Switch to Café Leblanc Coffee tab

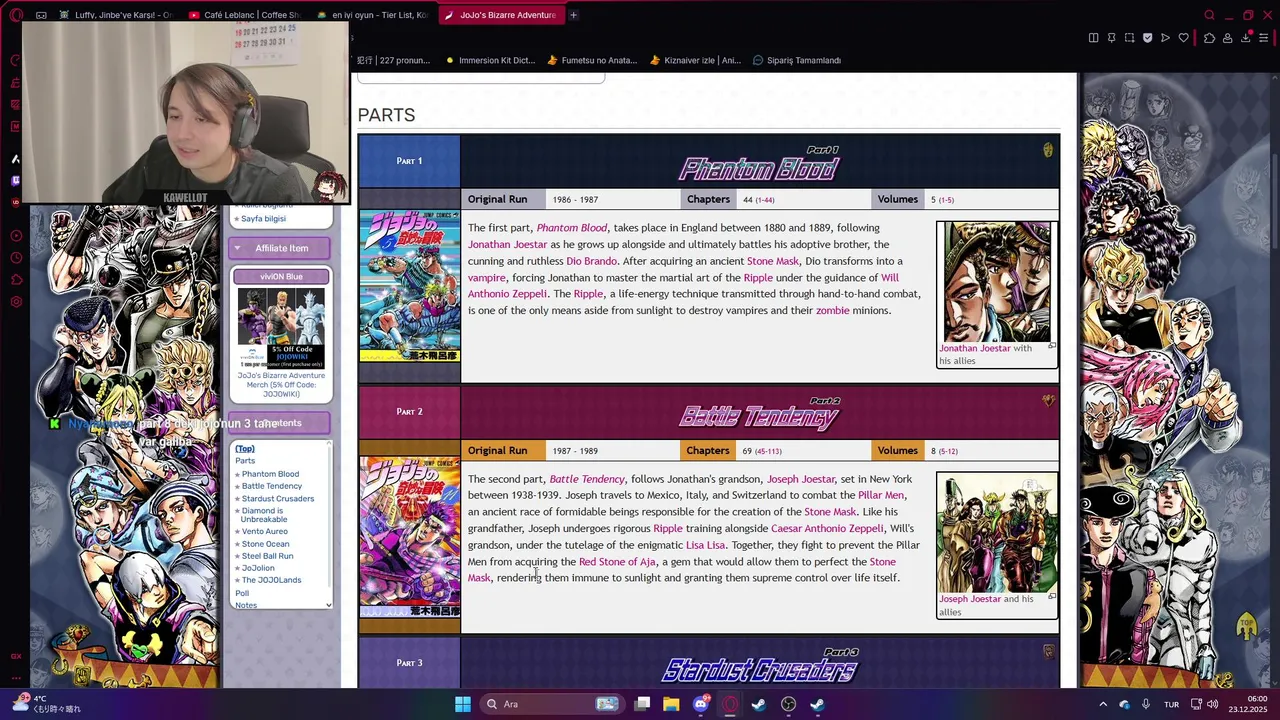[x=244, y=15]
